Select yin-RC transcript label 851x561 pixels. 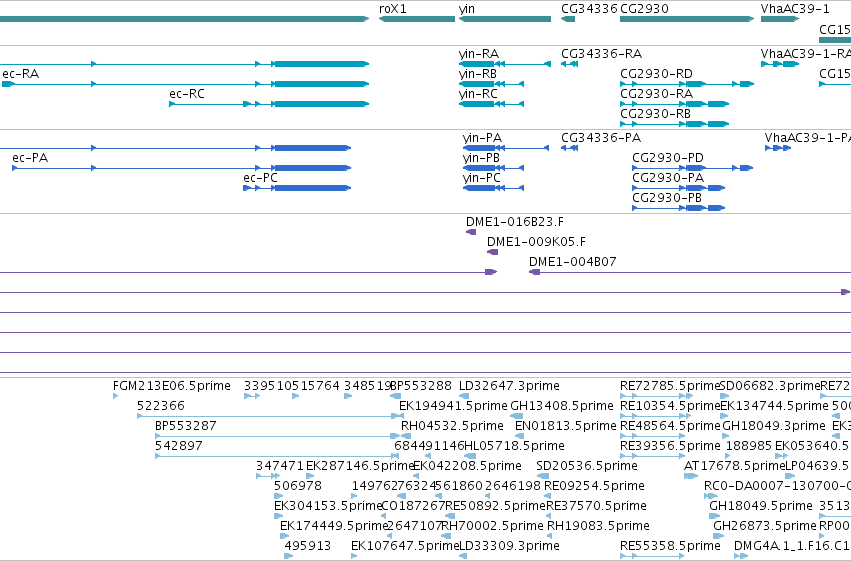click(x=478, y=94)
